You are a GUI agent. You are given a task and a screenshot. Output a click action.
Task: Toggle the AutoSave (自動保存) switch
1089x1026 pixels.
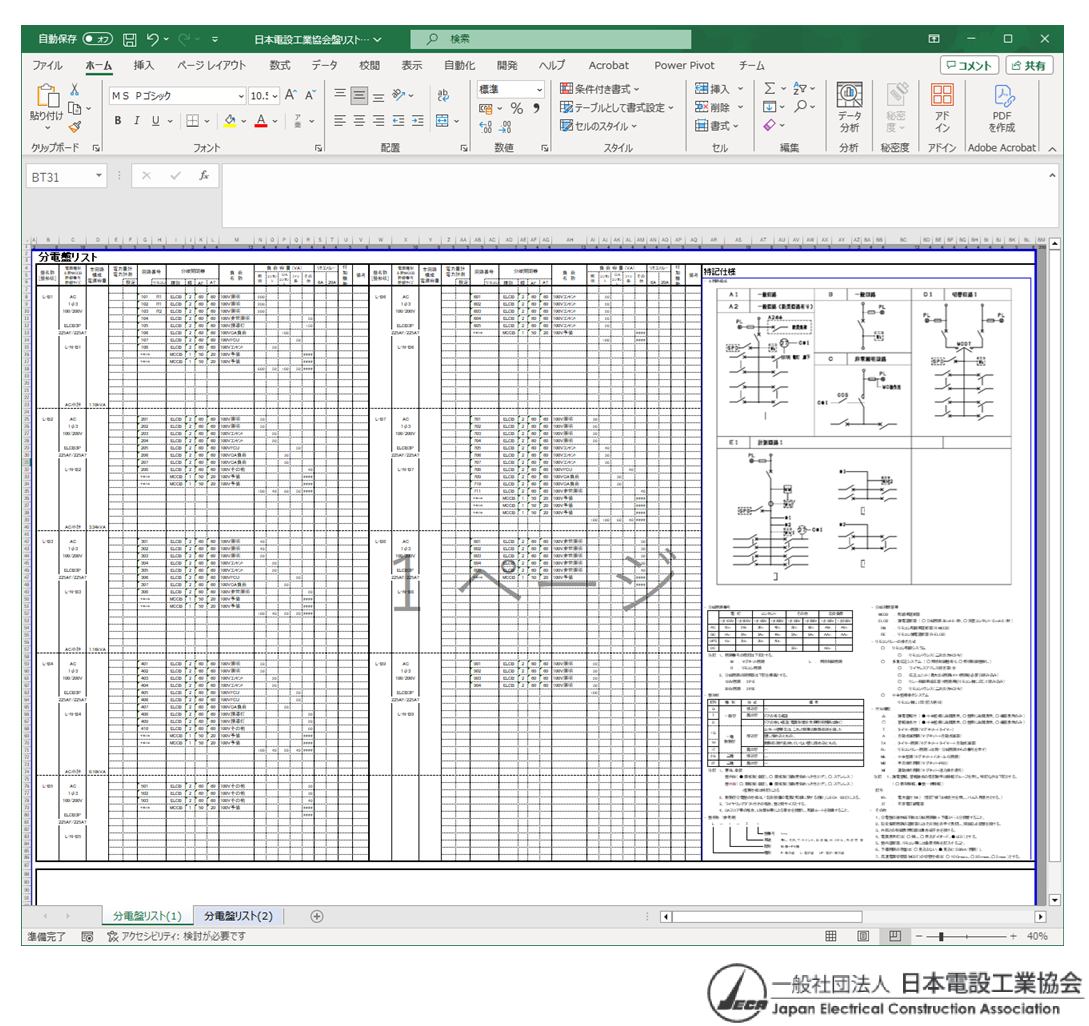coord(97,39)
